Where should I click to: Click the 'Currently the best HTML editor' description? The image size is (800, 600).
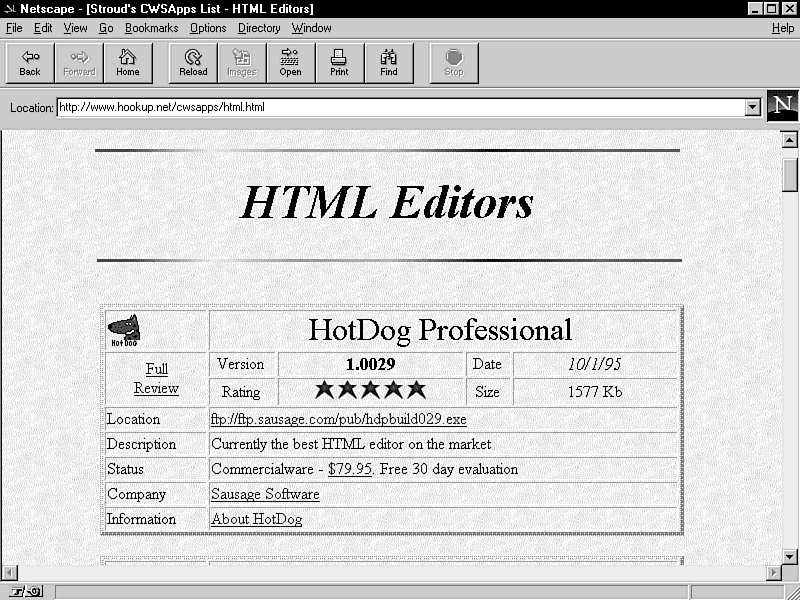click(351, 444)
